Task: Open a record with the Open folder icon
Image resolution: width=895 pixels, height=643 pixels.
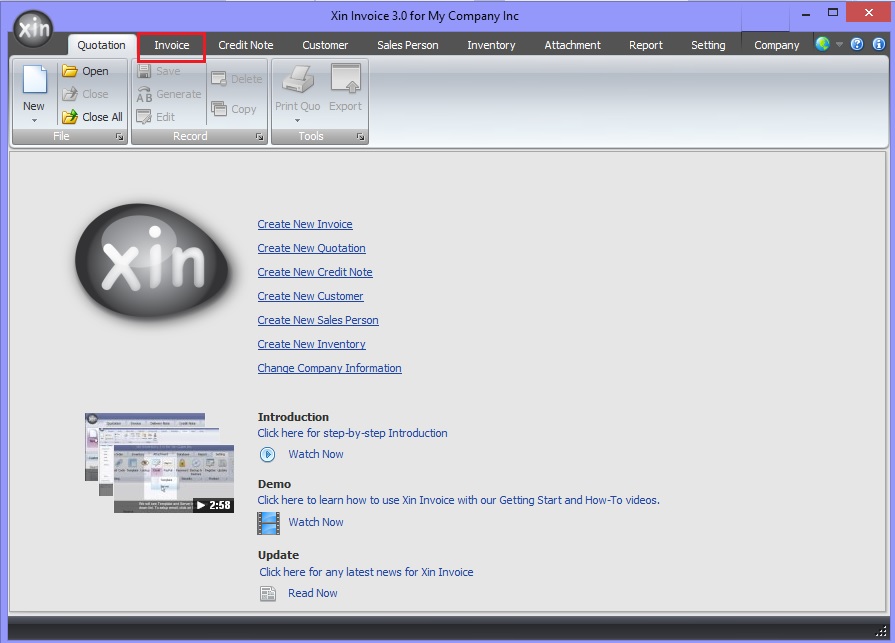Action: (70, 71)
